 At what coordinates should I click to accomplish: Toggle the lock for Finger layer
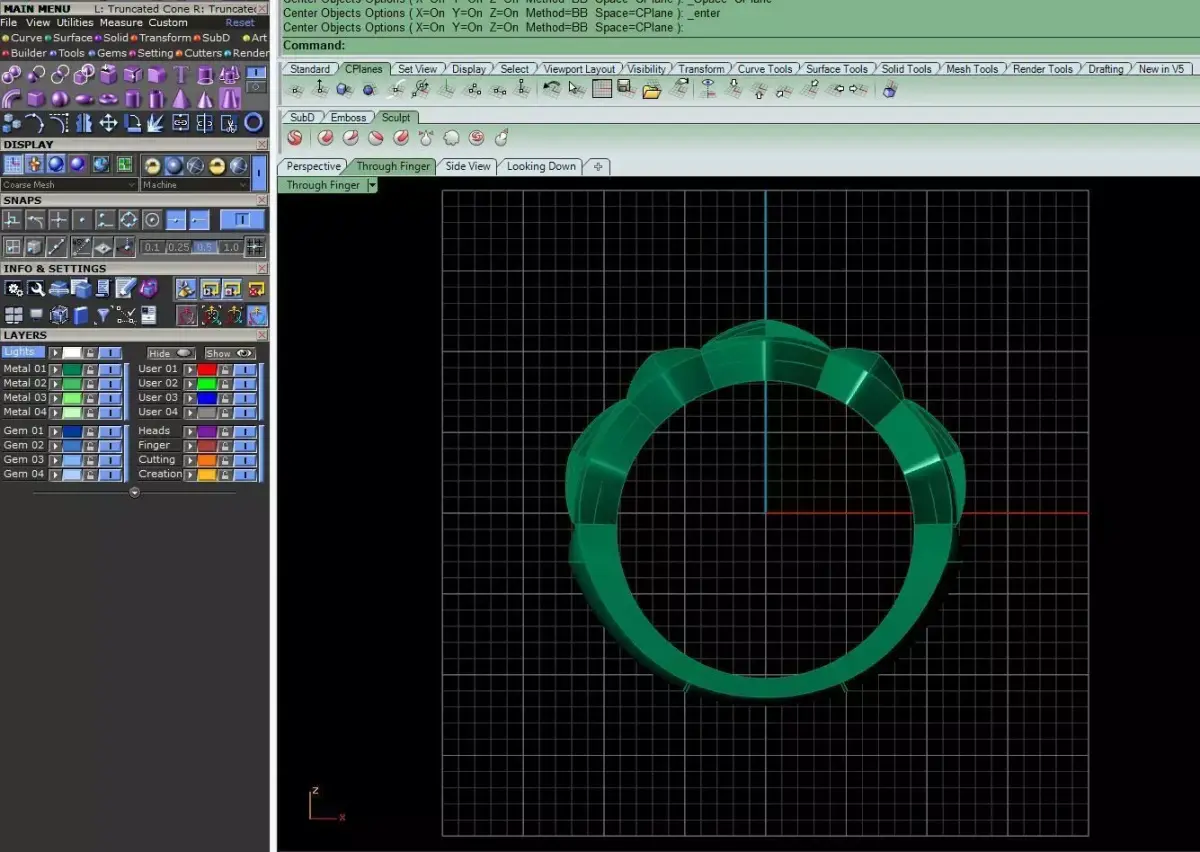pyautogui.click(x=225, y=445)
